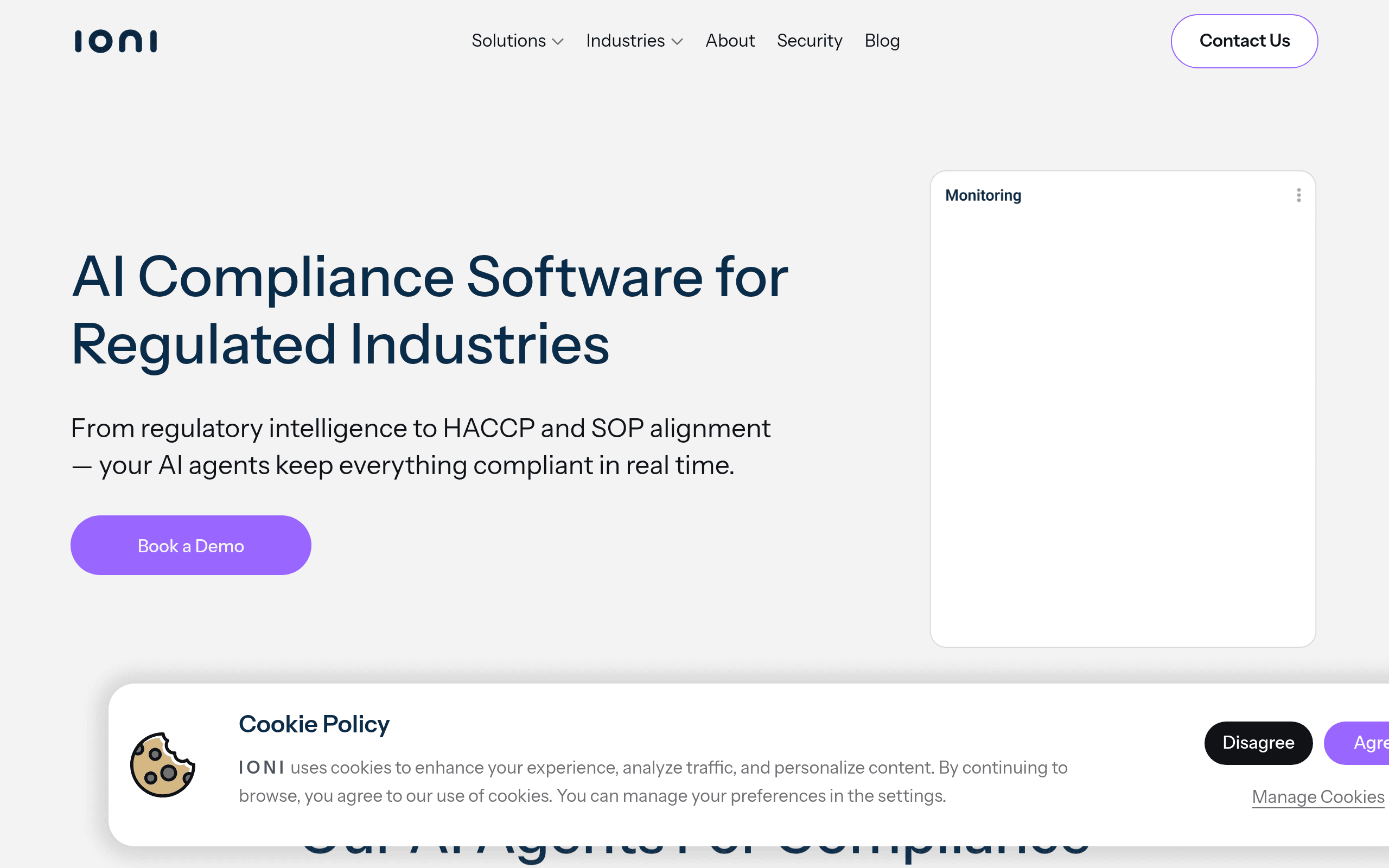
Task: Accept cookies with the Agree button
Action: click(1357, 742)
